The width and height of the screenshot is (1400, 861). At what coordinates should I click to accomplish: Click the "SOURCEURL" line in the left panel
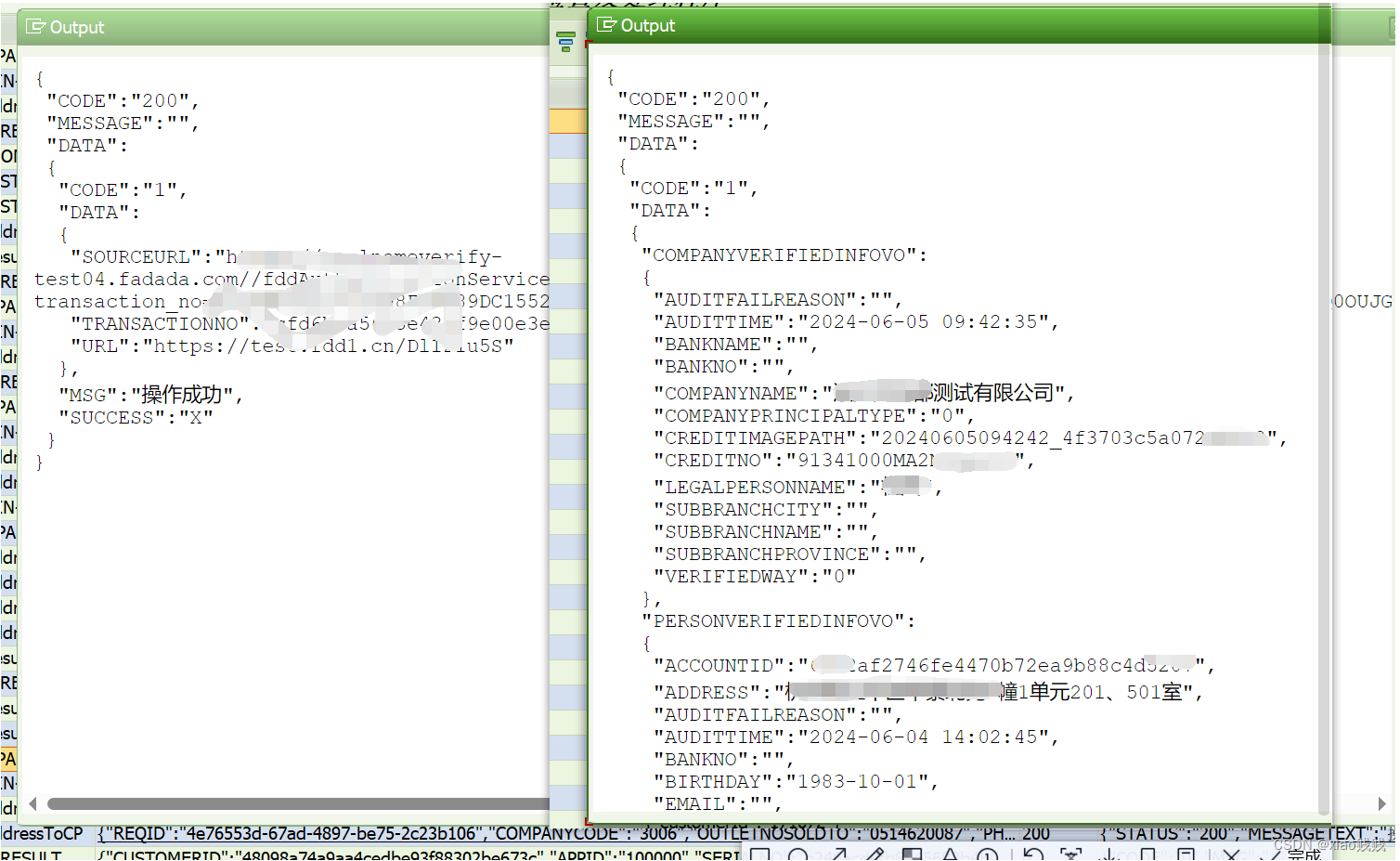click(x=286, y=256)
